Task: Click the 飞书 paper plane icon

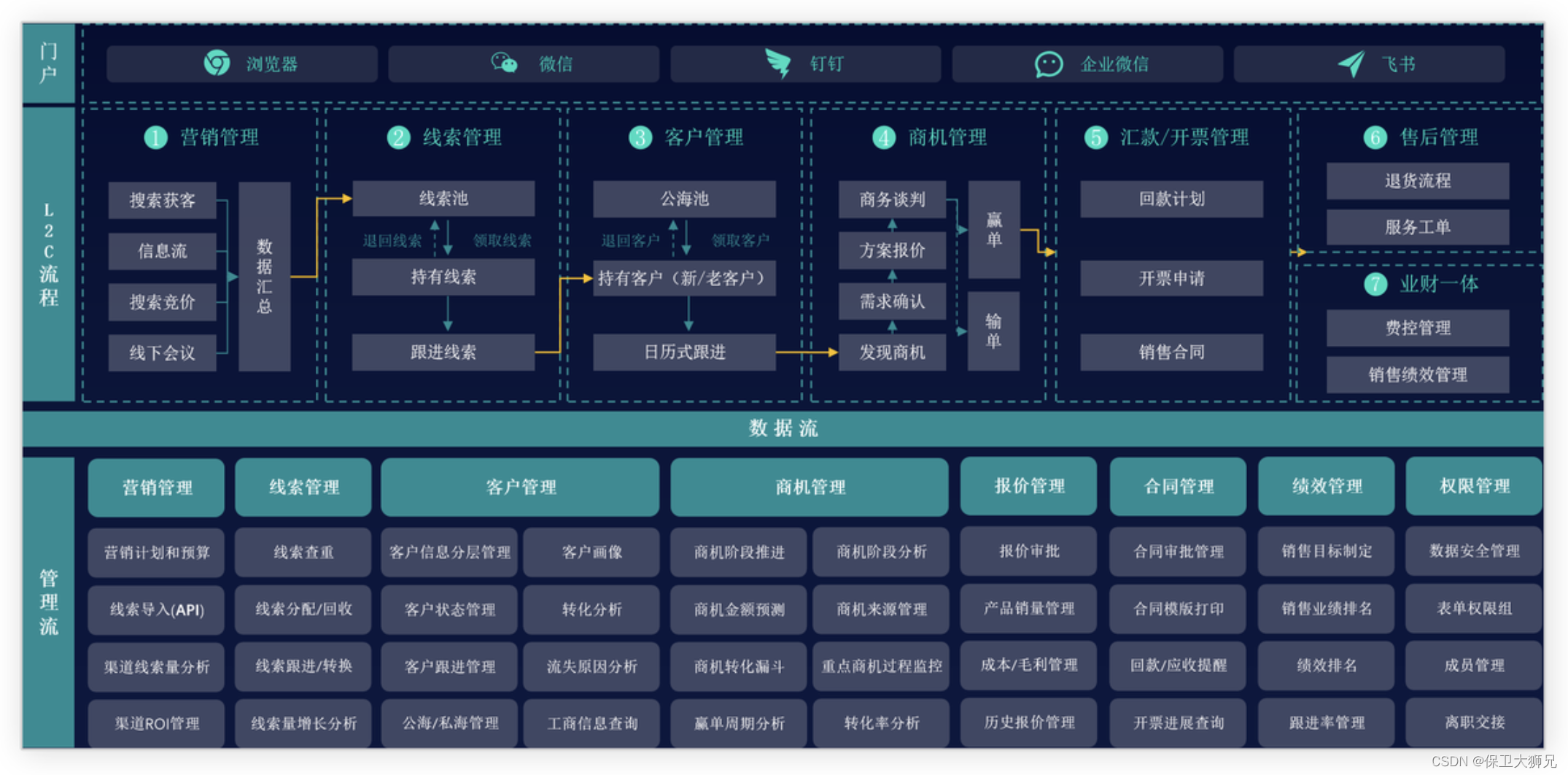Action: coord(1351,64)
